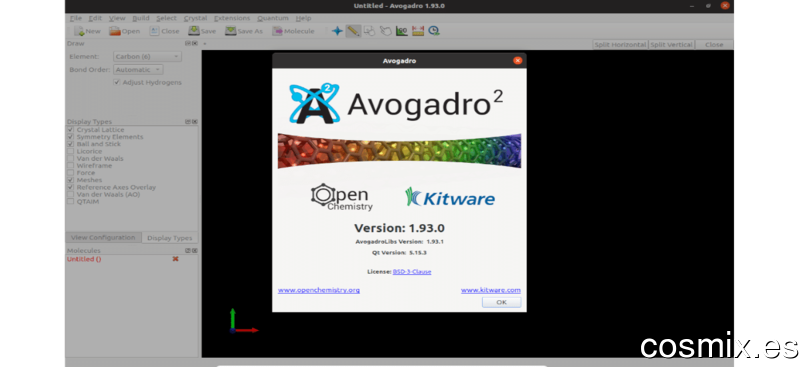Open the Animation clock tool
This screenshot has height=367, width=800.
434,31
